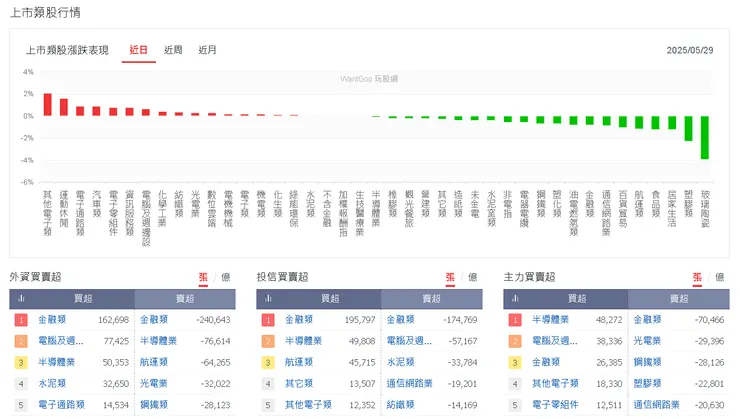Viewport: 740px width, 419px height.
Task: Click the value -57,167 in 投信賣超
Action: tap(463, 341)
